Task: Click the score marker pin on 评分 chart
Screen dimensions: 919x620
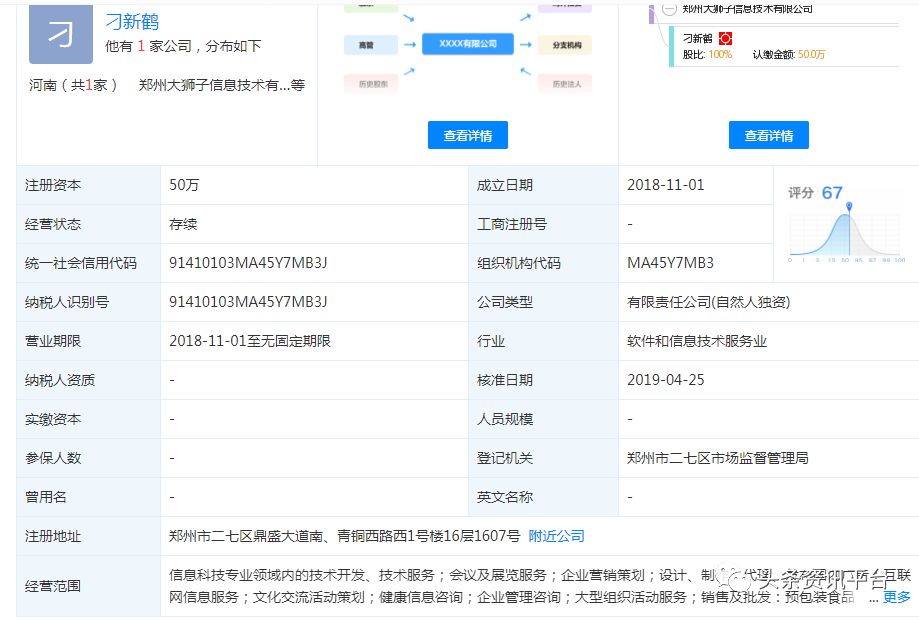Action: pos(849,206)
